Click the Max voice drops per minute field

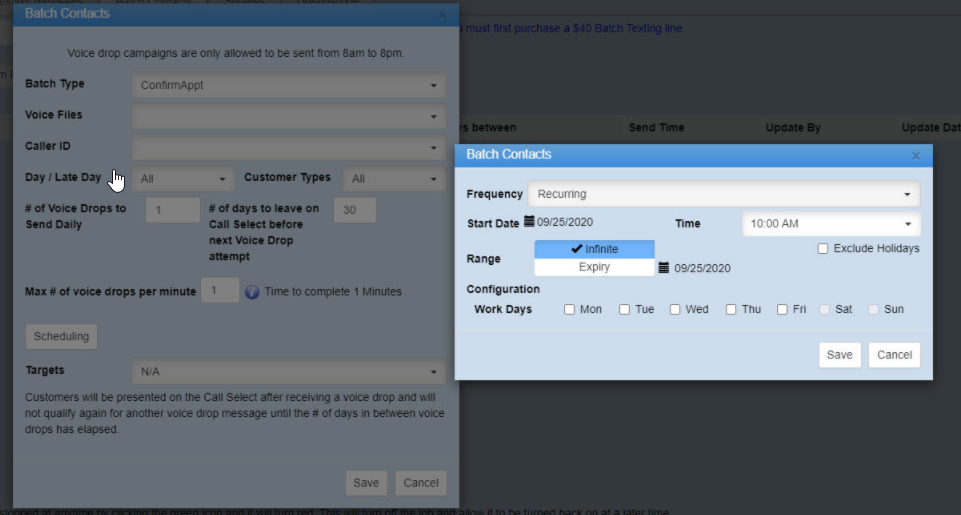tap(219, 291)
